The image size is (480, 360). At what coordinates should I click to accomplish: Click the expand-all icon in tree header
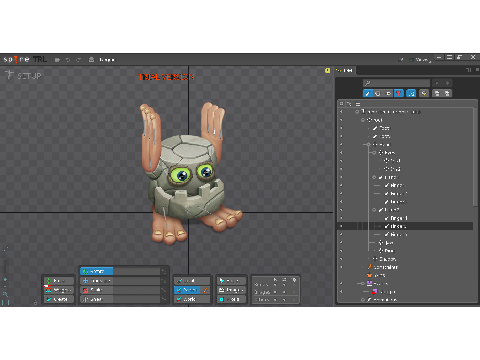tap(341, 104)
